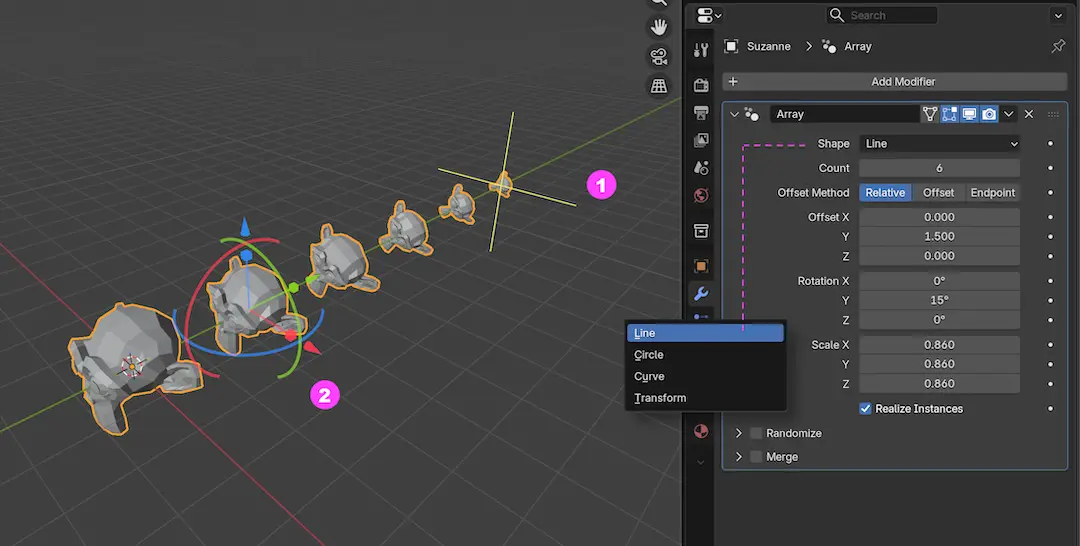The width and height of the screenshot is (1080, 546).
Task: Choose Circle from the shape menu
Action: point(649,355)
